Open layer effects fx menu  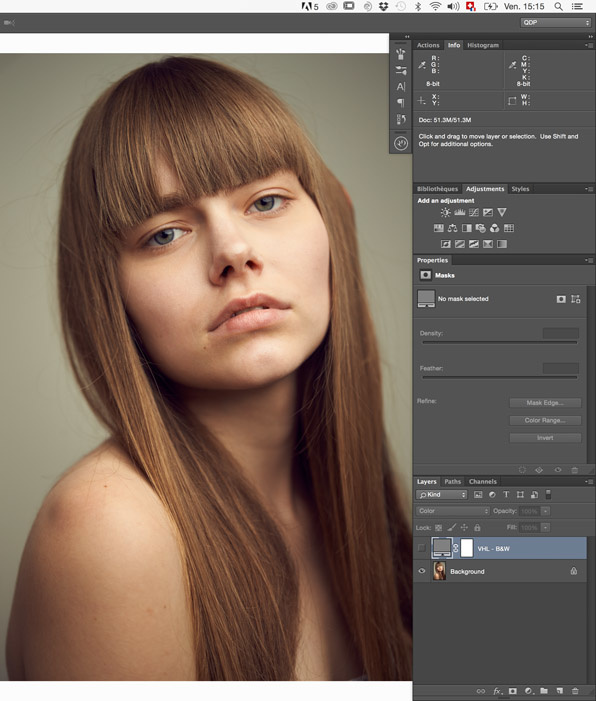tap(497, 691)
